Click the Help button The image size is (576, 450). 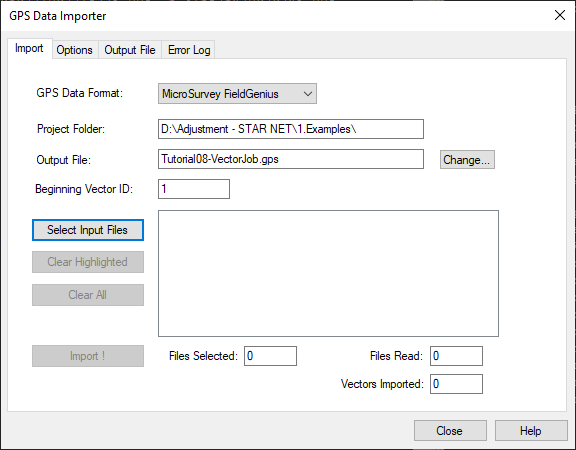pos(531,431)
